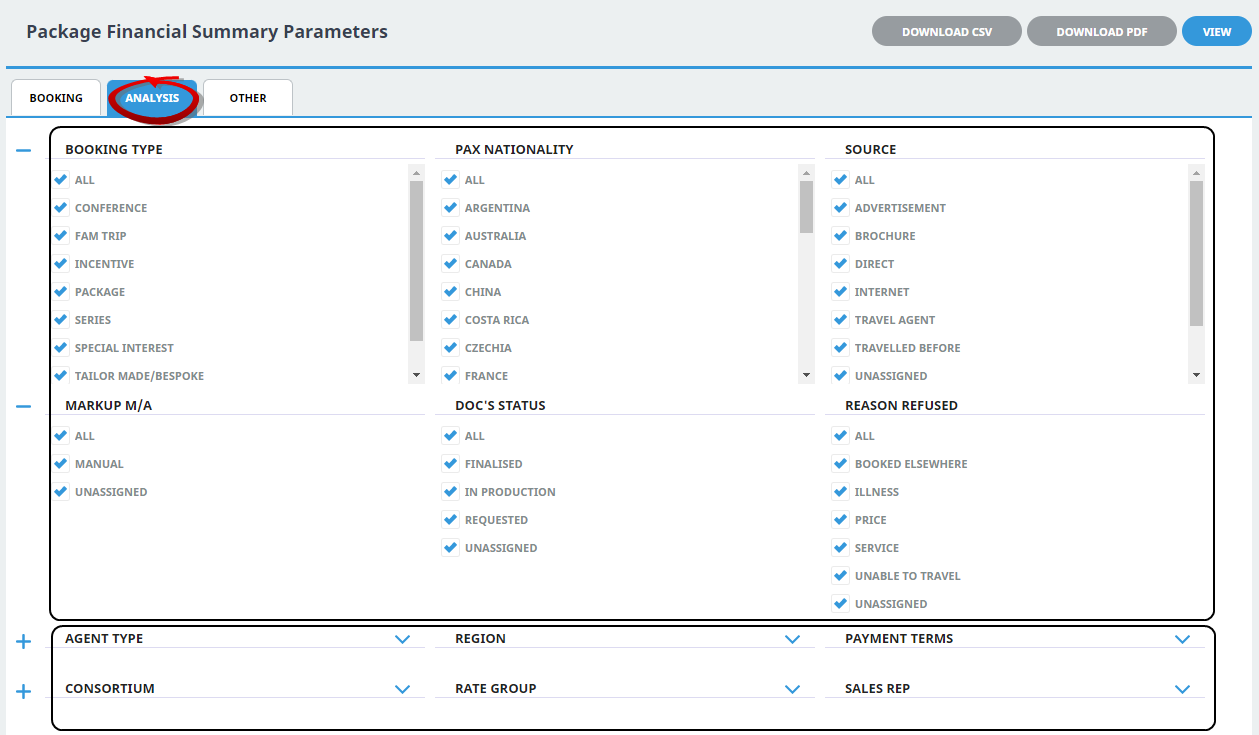Image resolution: width=1259 pixels, height=735 pixels.
Task: Toggle Unassigned under Markup M/A
Action: [x=61, y=492]
